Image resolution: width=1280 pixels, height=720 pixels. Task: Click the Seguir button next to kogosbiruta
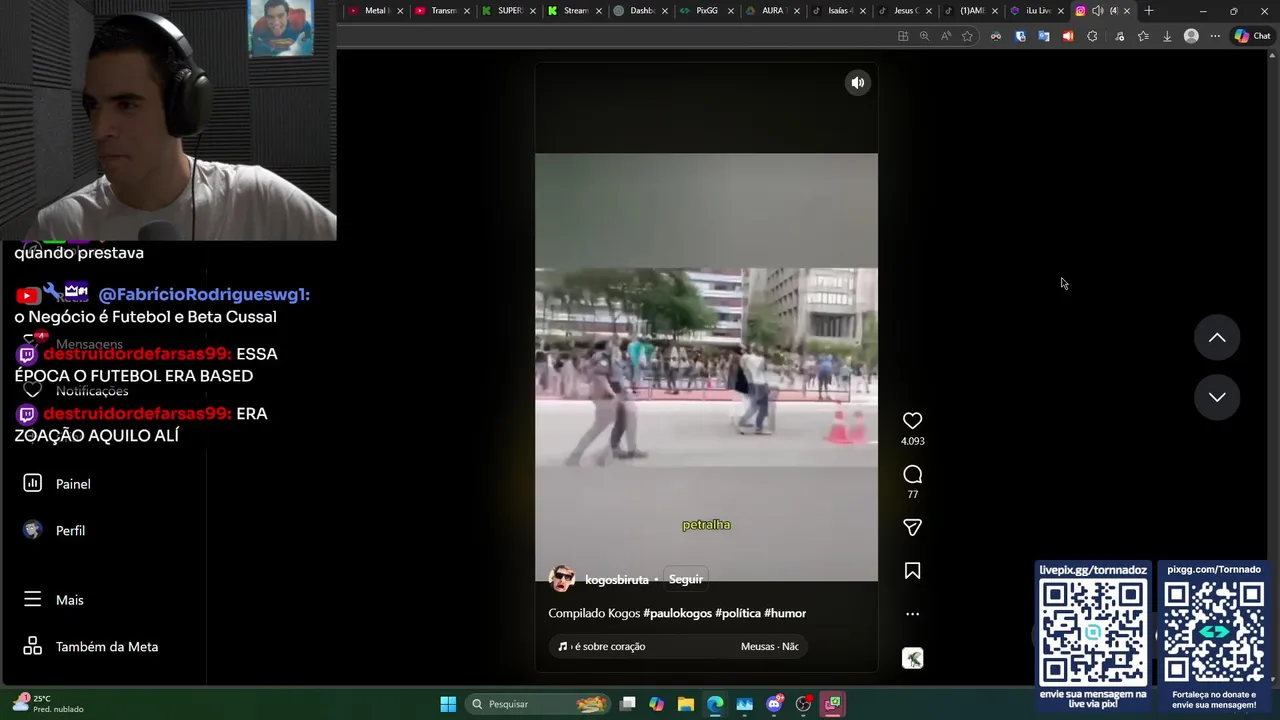686,579
